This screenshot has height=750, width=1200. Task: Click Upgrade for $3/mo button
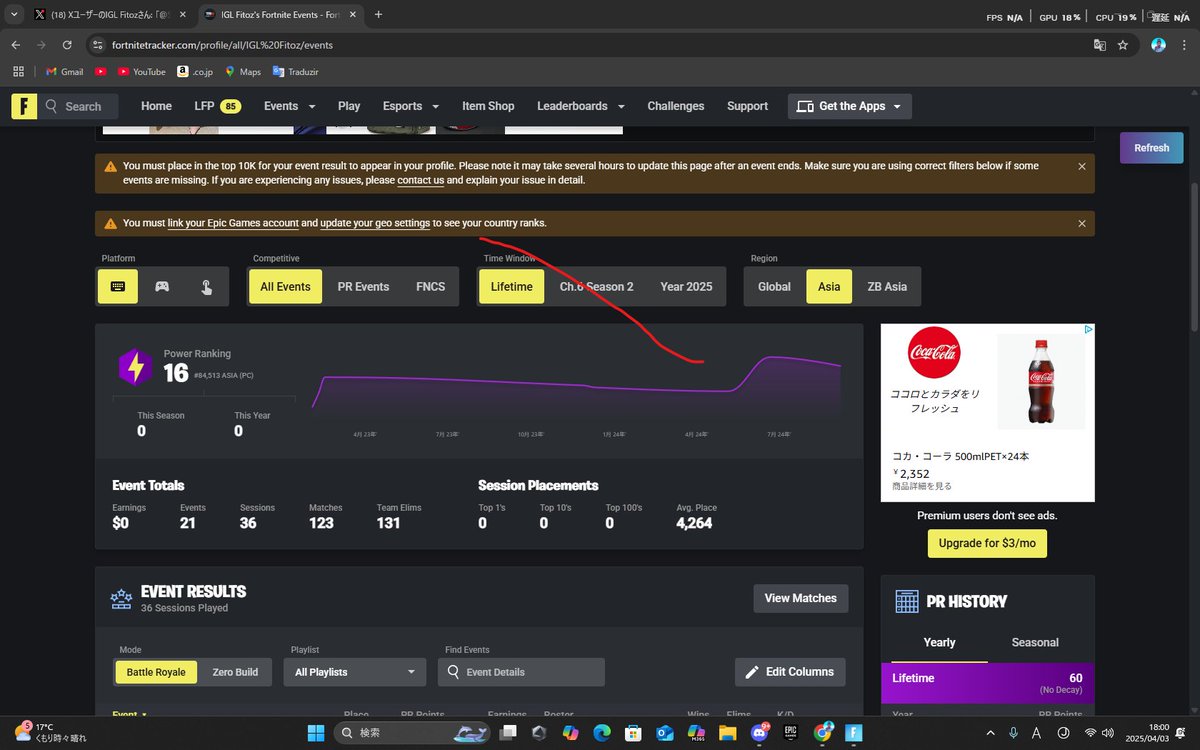click(987, 543)
